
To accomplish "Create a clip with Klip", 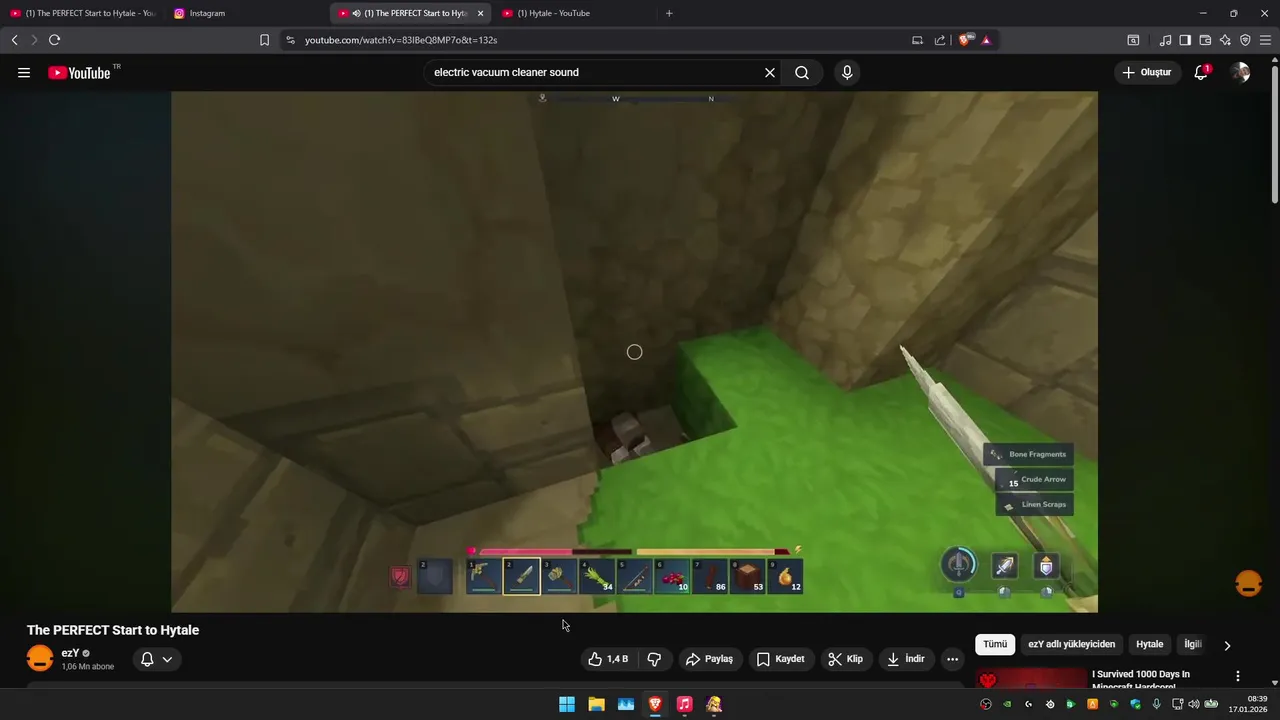I will pos(846,659).
